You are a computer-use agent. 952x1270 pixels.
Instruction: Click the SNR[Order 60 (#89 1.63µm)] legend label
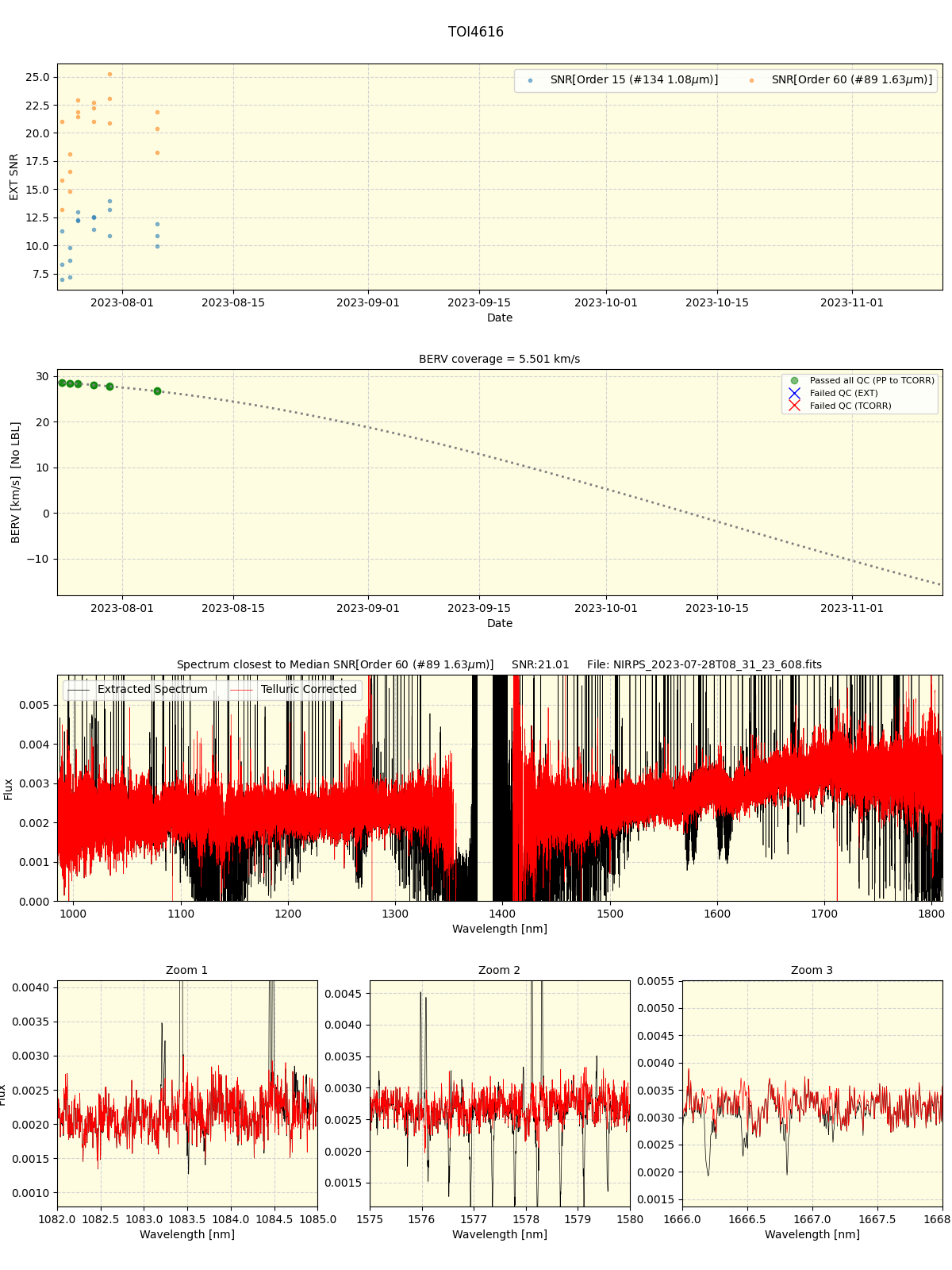point(852,80)
